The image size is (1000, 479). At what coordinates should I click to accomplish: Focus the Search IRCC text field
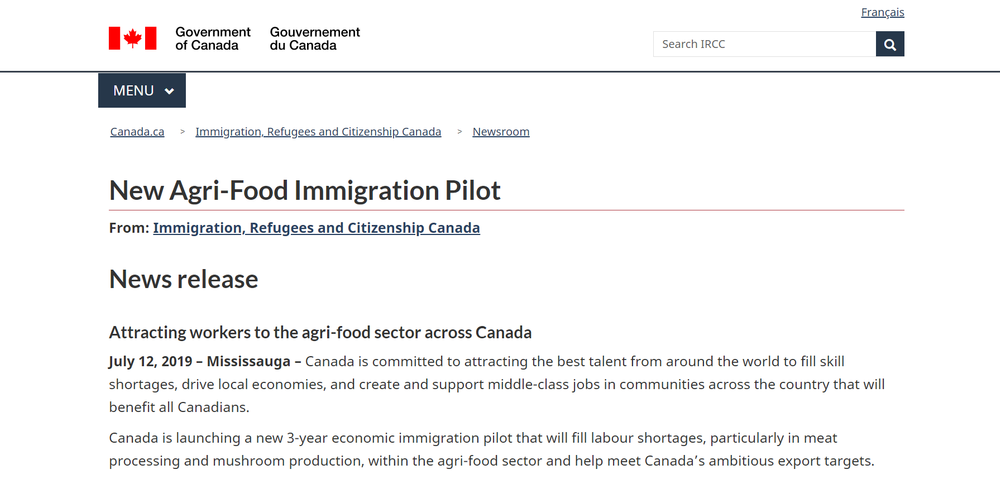coord(764,44)
